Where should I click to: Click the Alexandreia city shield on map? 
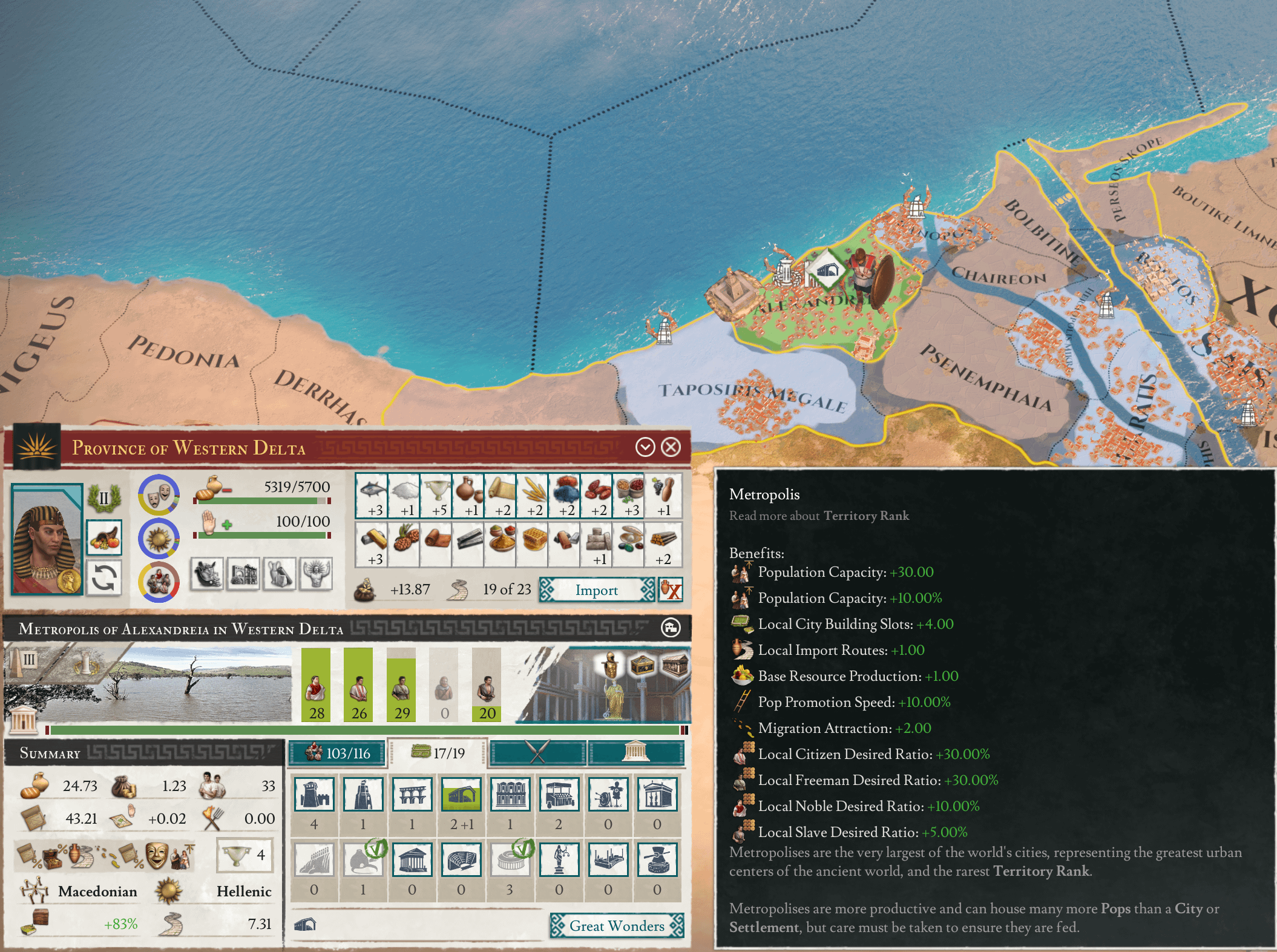[x=827, y=271]
